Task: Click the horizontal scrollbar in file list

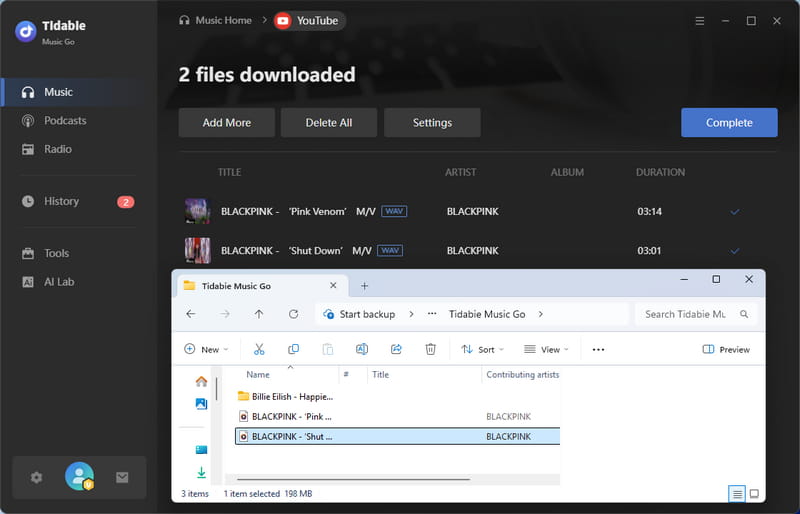Action: coord(353,479)
